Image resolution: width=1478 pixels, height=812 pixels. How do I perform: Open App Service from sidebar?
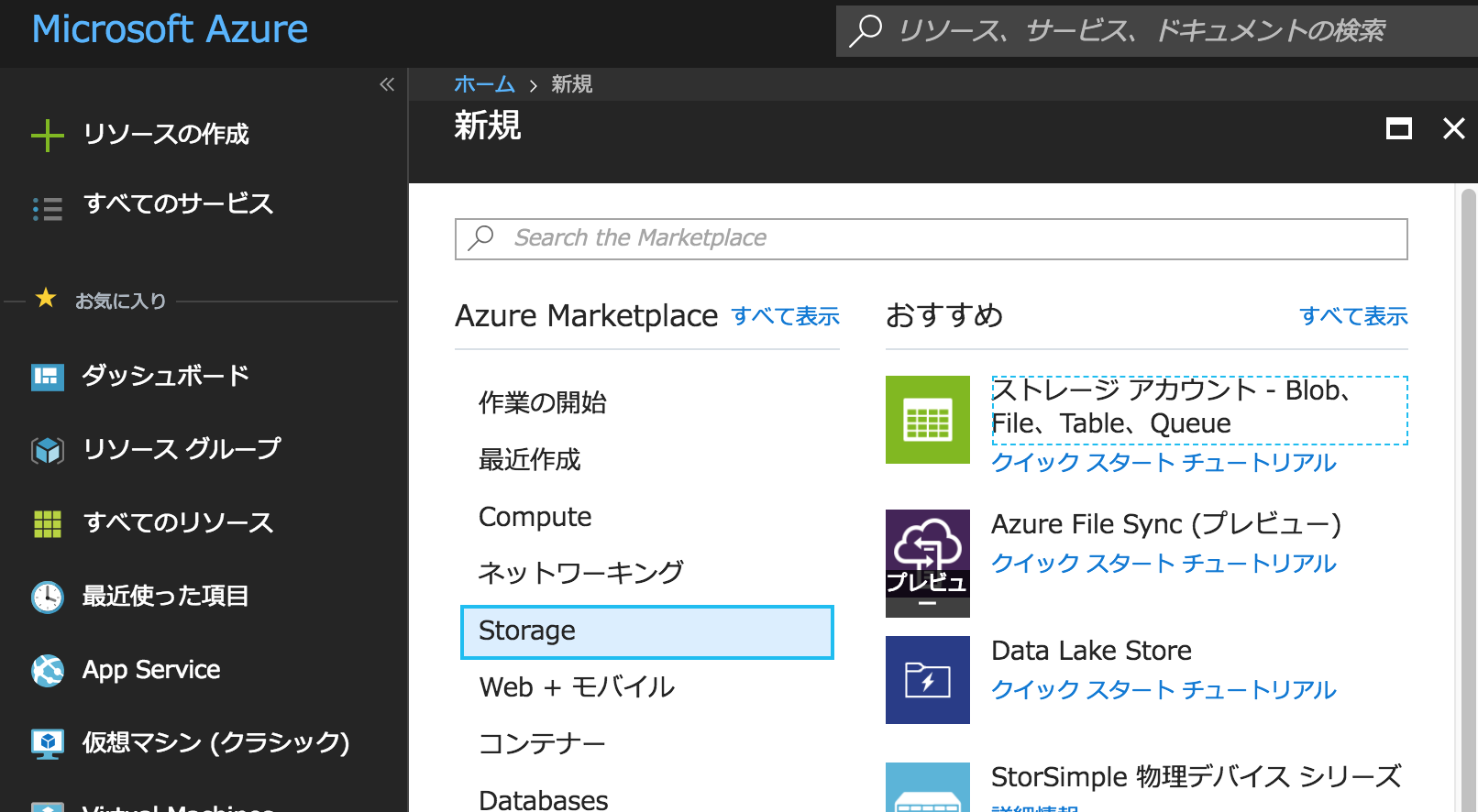(151, 670)
